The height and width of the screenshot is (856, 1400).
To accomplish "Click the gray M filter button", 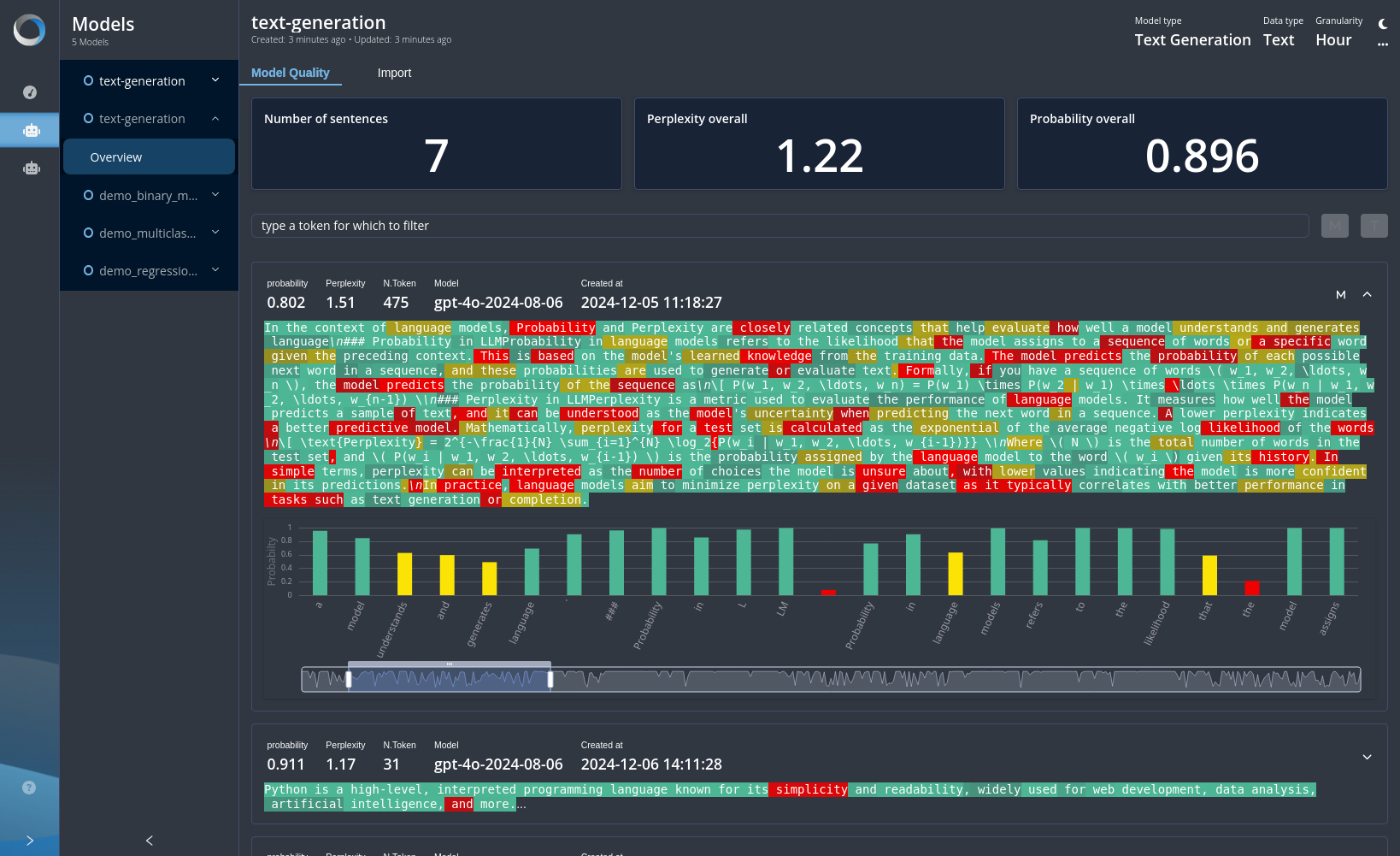I will (x=1335, y=226).
